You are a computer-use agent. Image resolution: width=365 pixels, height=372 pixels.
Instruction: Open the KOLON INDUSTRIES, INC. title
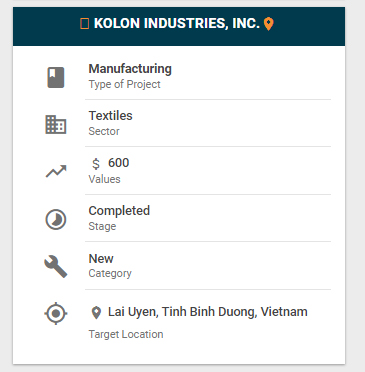point(177,24)
